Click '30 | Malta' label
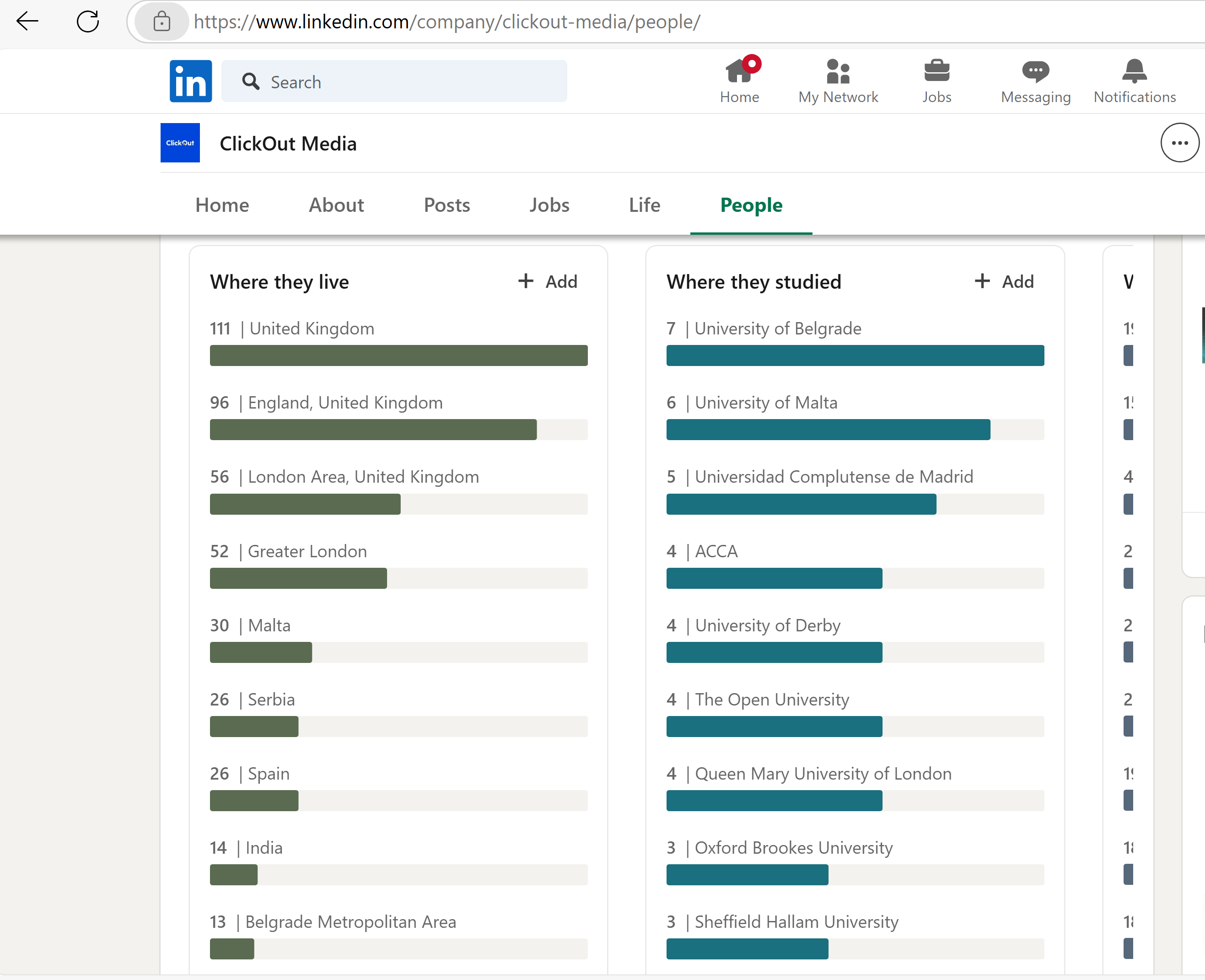Image resolution: width=1205 pixels, height=980 pixels. click(250, 625)
